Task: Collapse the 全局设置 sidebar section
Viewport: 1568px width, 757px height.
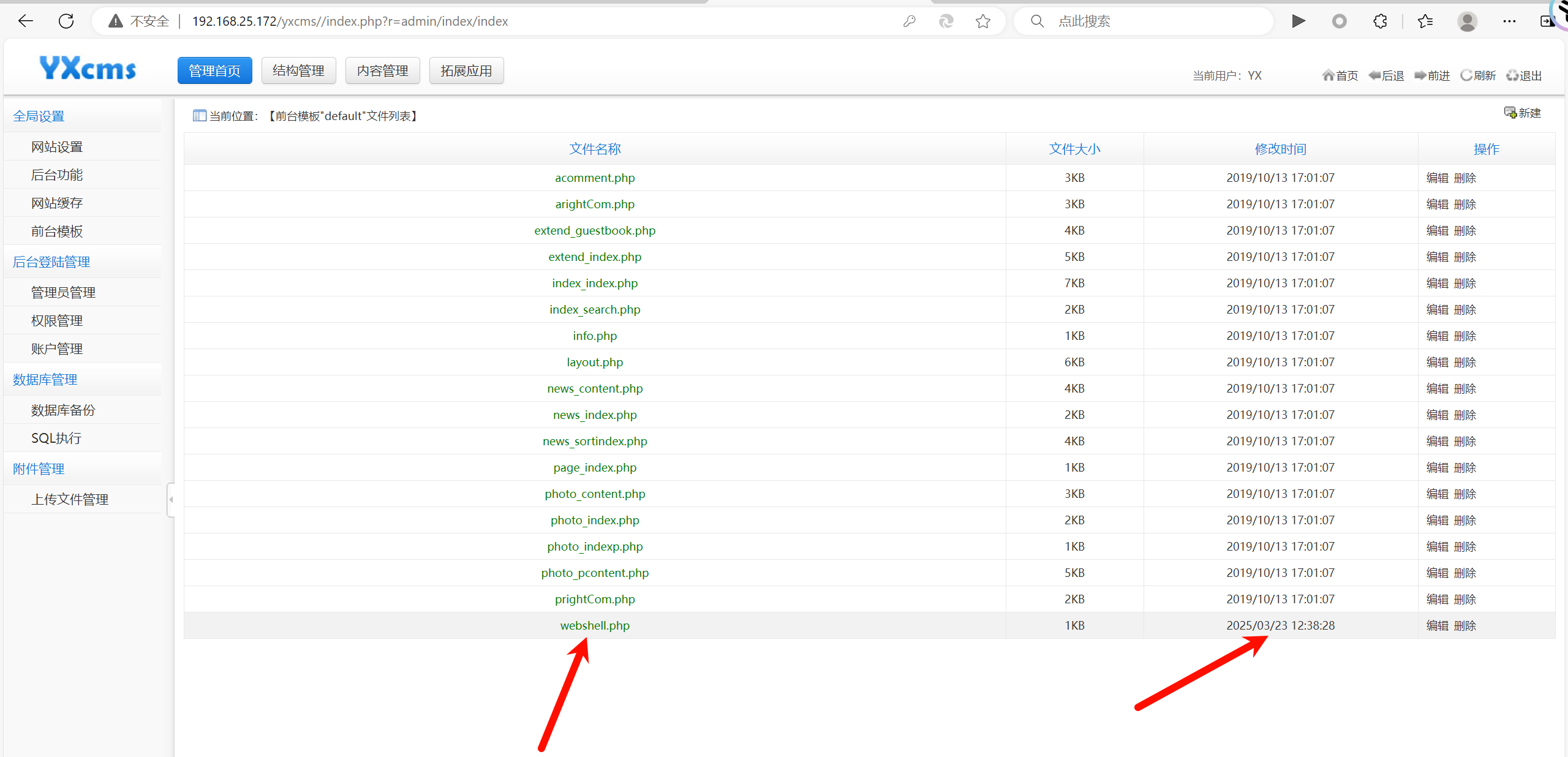Action: [x=39, y=116]
